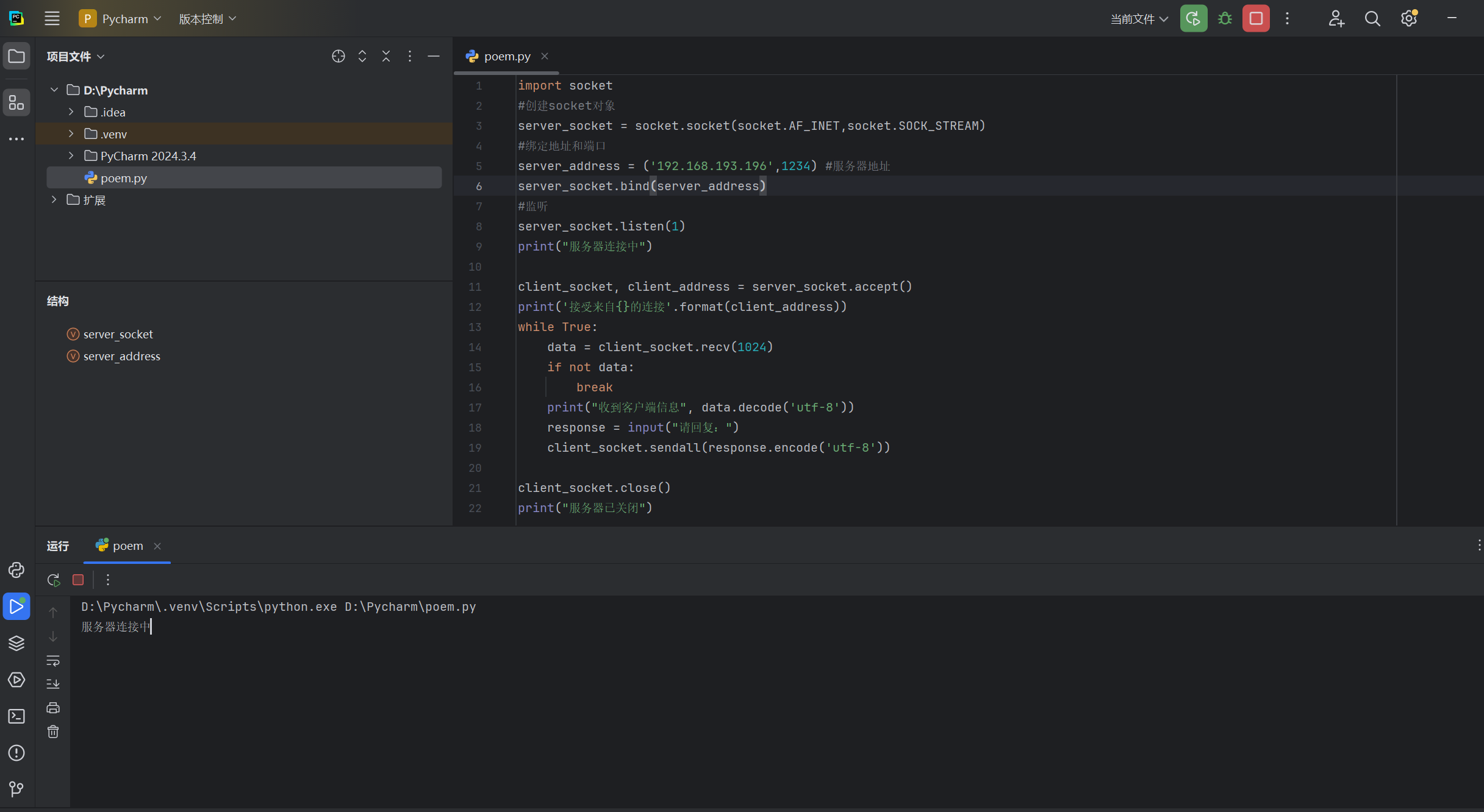The image size is (1484, 812).
Task: Expand the PyCharm 2024.3.4 folder
Action: coord(71,156)
